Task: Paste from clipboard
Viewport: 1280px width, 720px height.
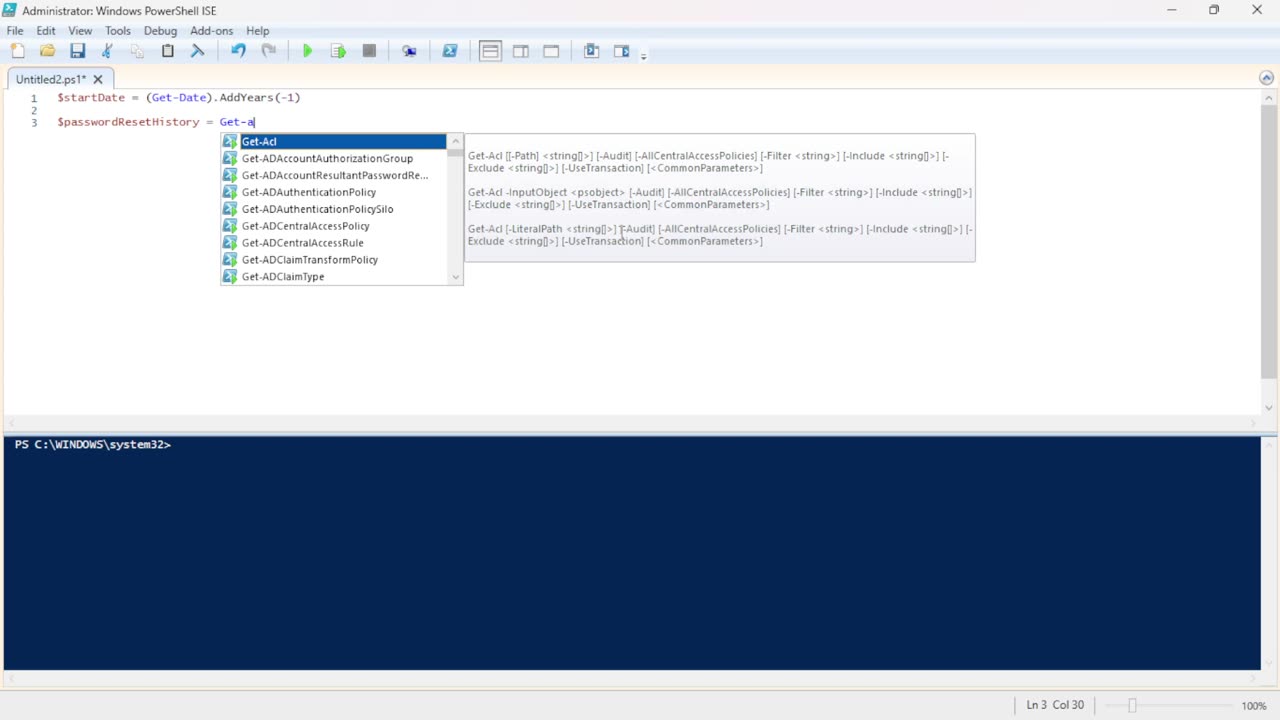Action: 168,51
